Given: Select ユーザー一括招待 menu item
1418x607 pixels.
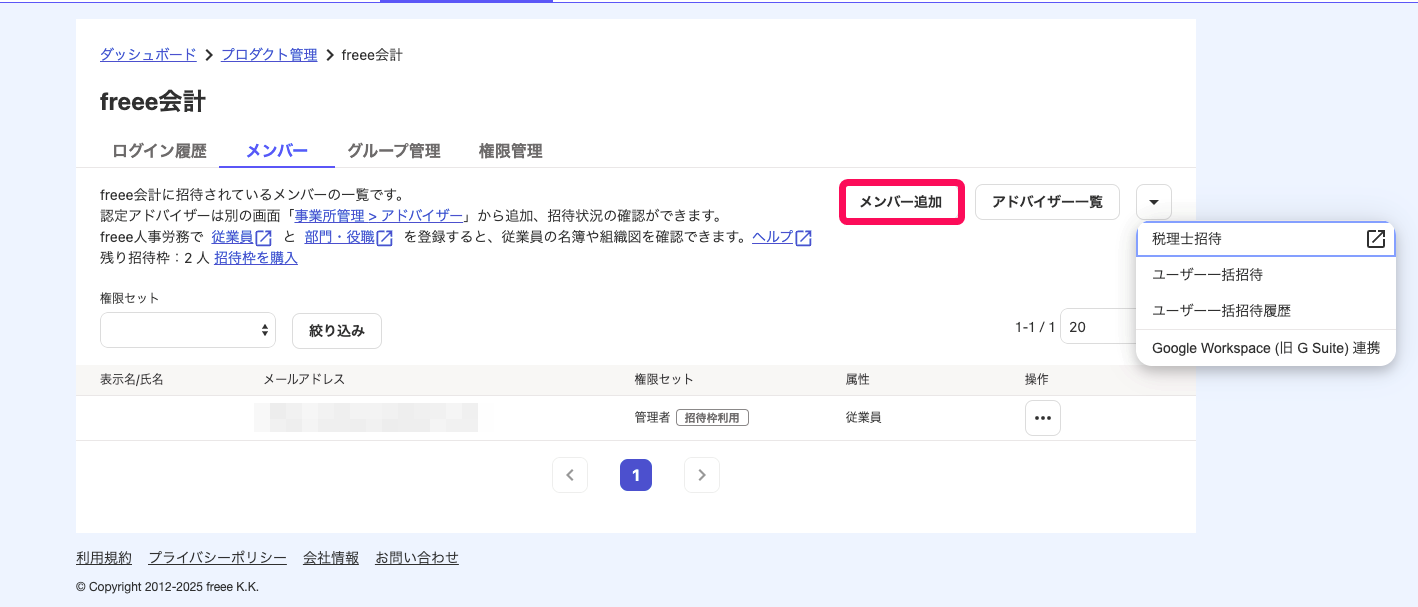Looking at the screenshot, I should click(1266, 275).
